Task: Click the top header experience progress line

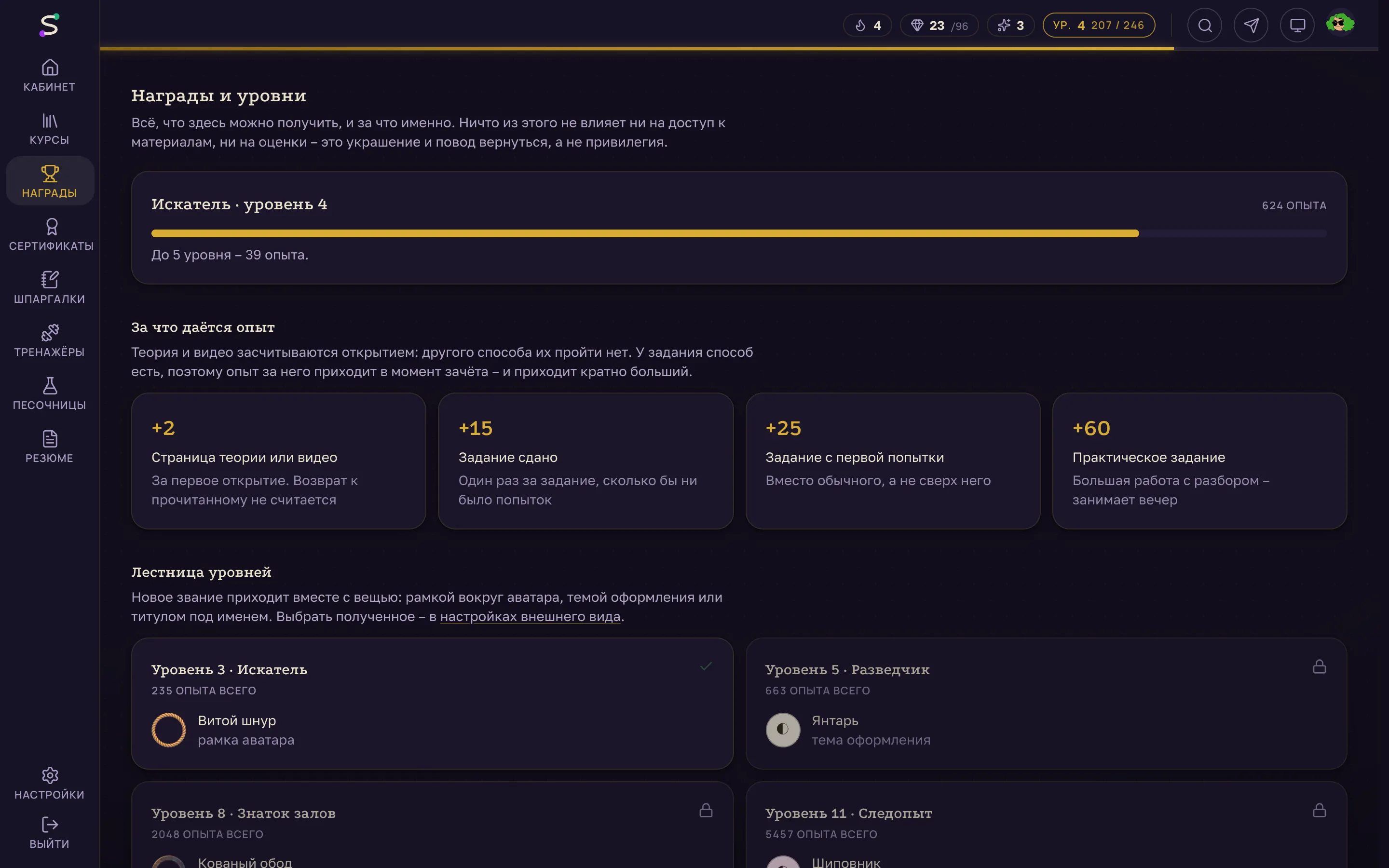Action: point(739,49)
